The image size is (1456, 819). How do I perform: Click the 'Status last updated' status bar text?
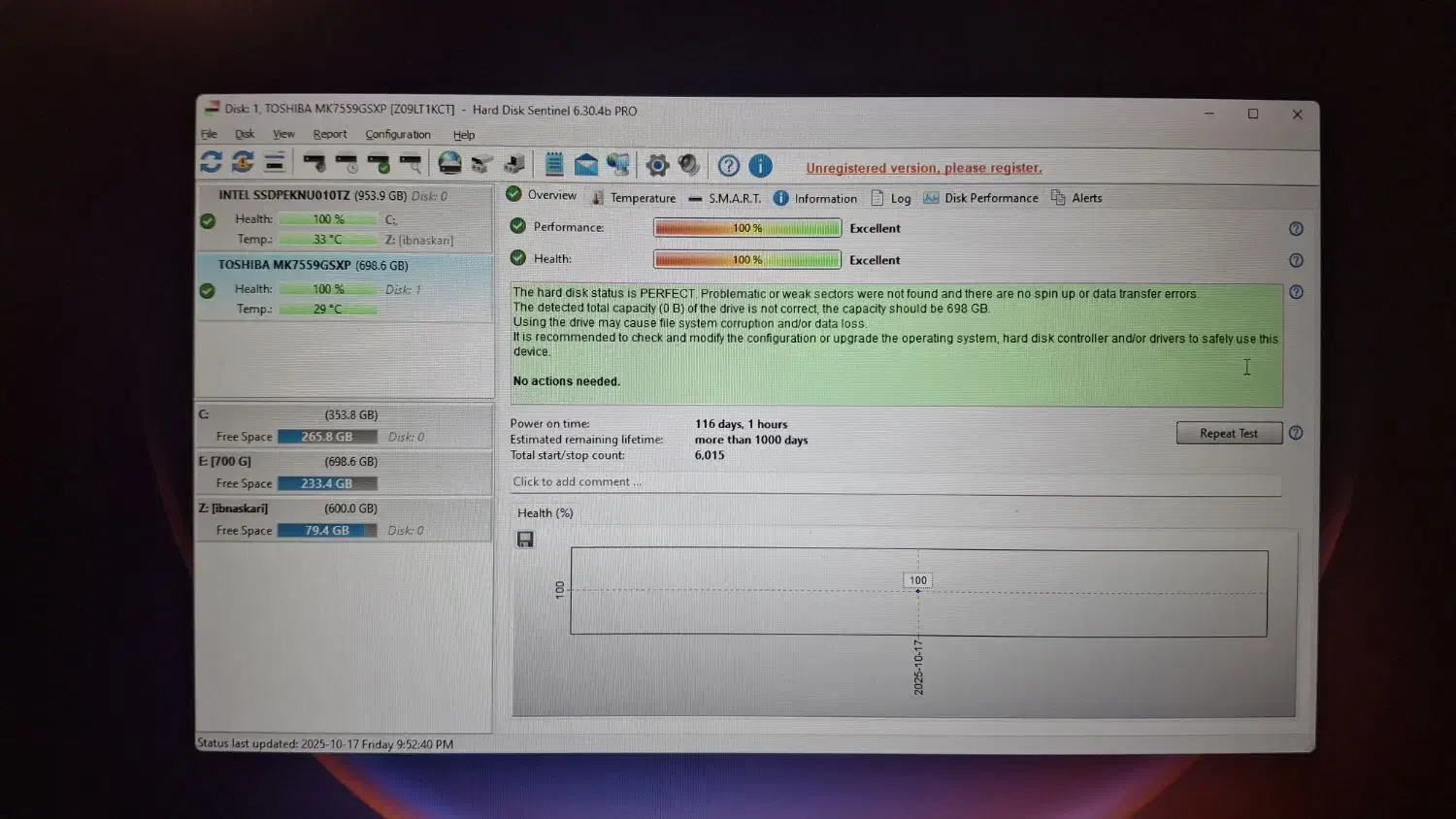325,744
